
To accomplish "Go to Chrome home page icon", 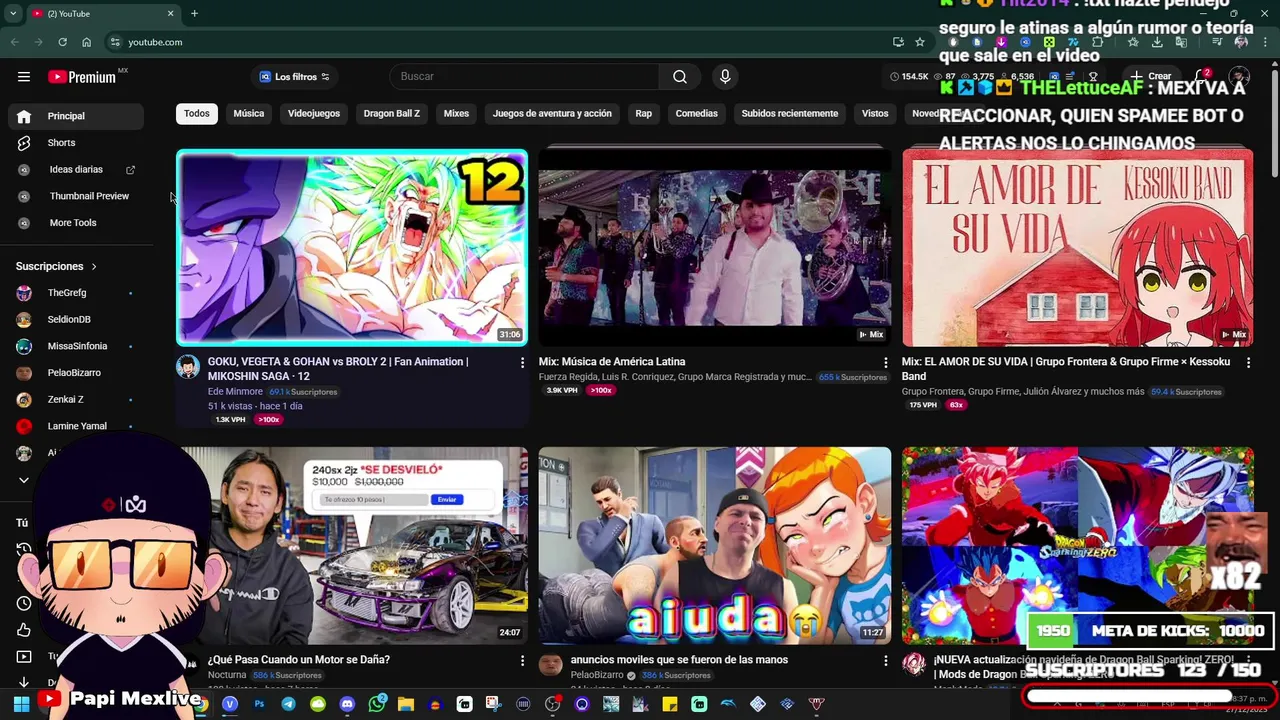I will 86,42.
